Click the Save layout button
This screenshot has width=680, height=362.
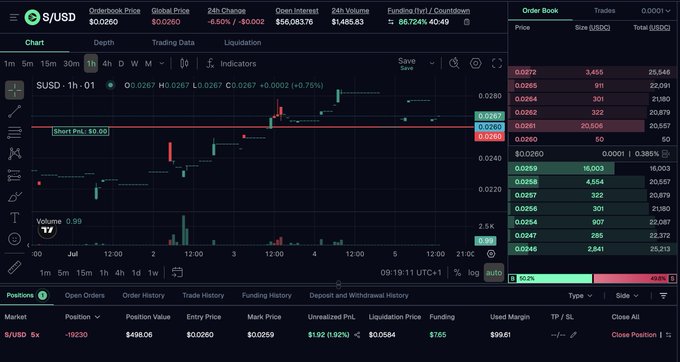tap(407, 63)
